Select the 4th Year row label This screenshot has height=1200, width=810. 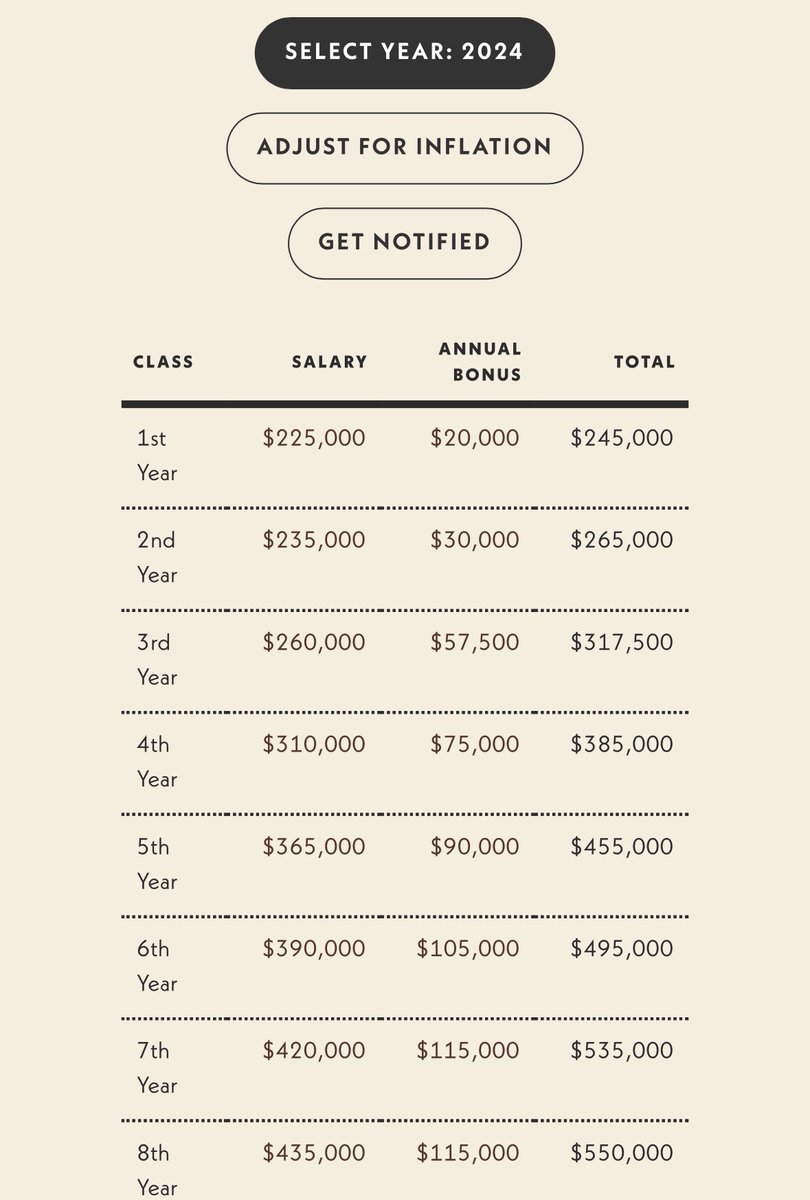pos(157,761)
